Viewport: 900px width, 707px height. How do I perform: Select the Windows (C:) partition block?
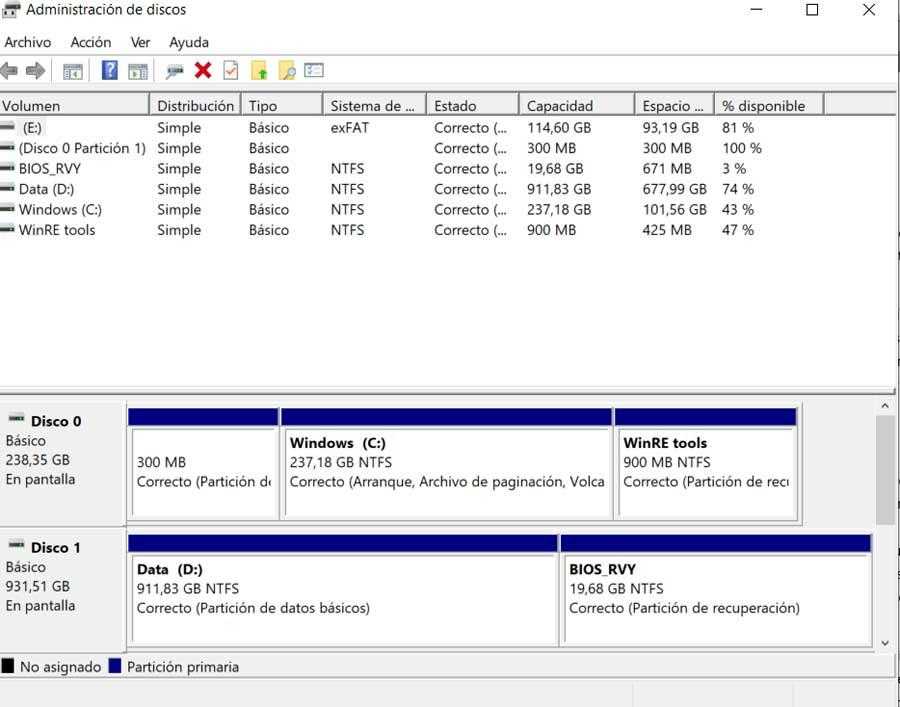point(446,470)
